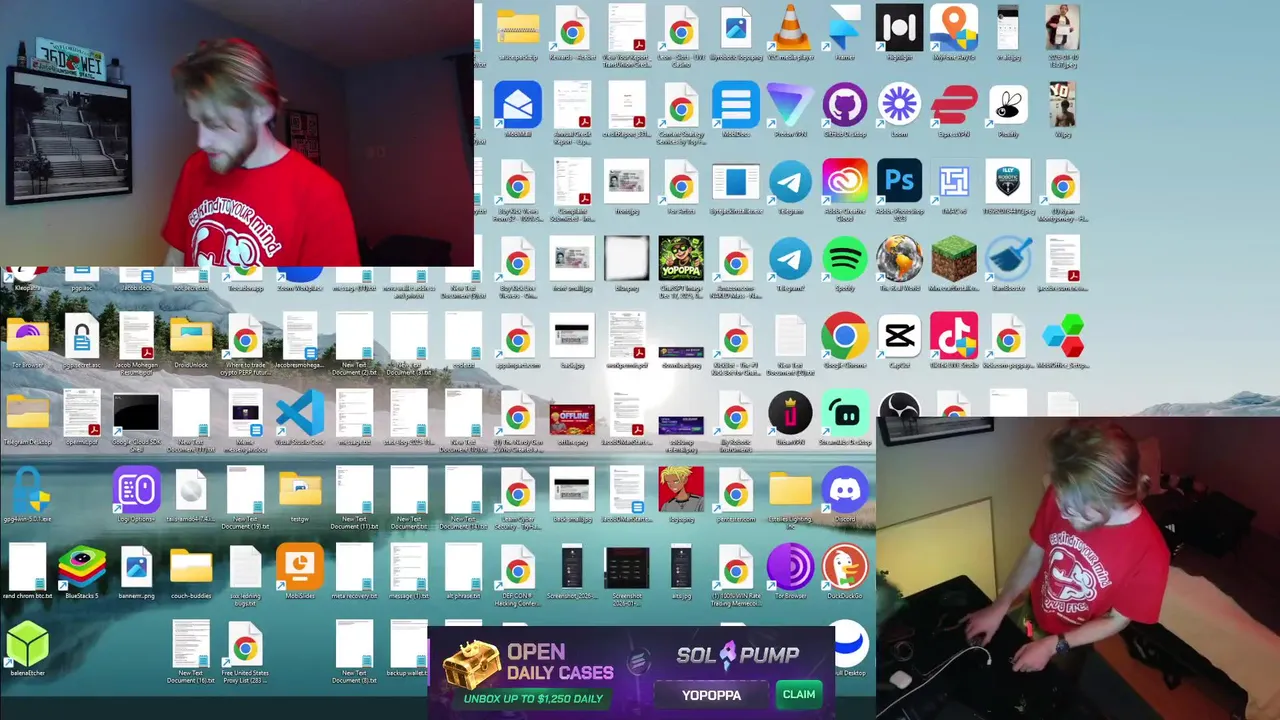Open the Fluidify bee icon shortcut
1280x720 pixels.
[x=1008, y=105]
